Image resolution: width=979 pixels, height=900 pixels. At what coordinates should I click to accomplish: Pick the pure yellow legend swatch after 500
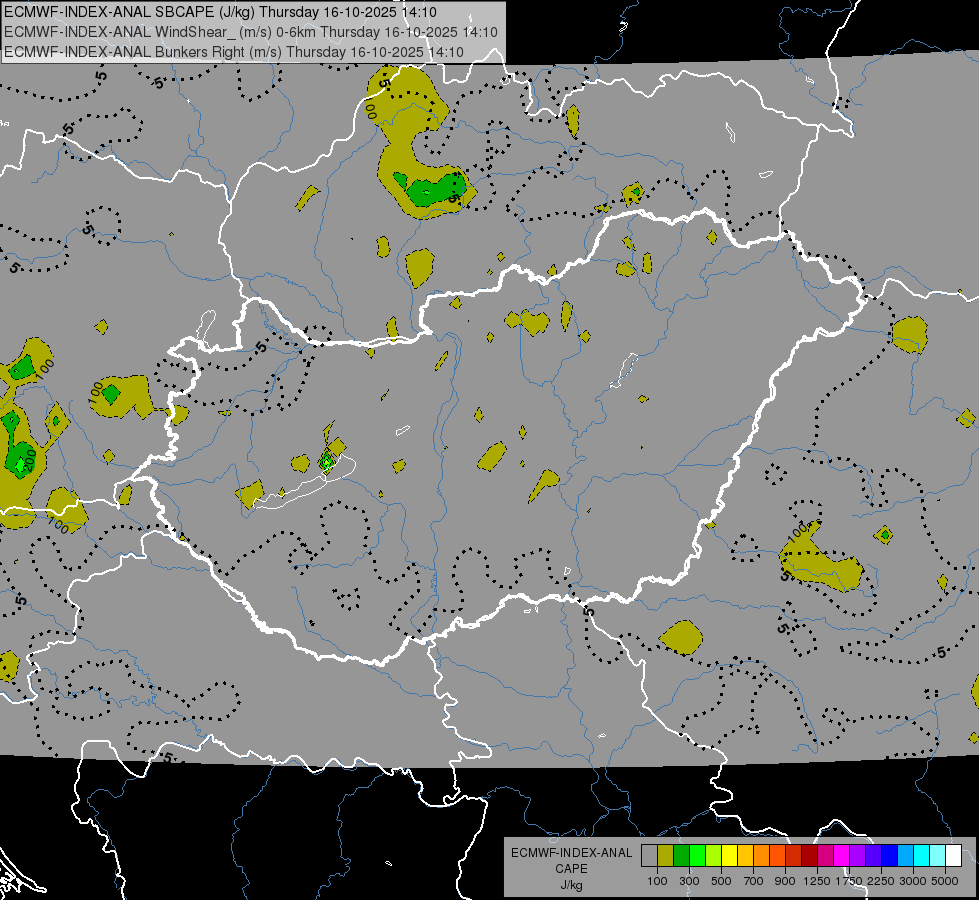(729, 855)
